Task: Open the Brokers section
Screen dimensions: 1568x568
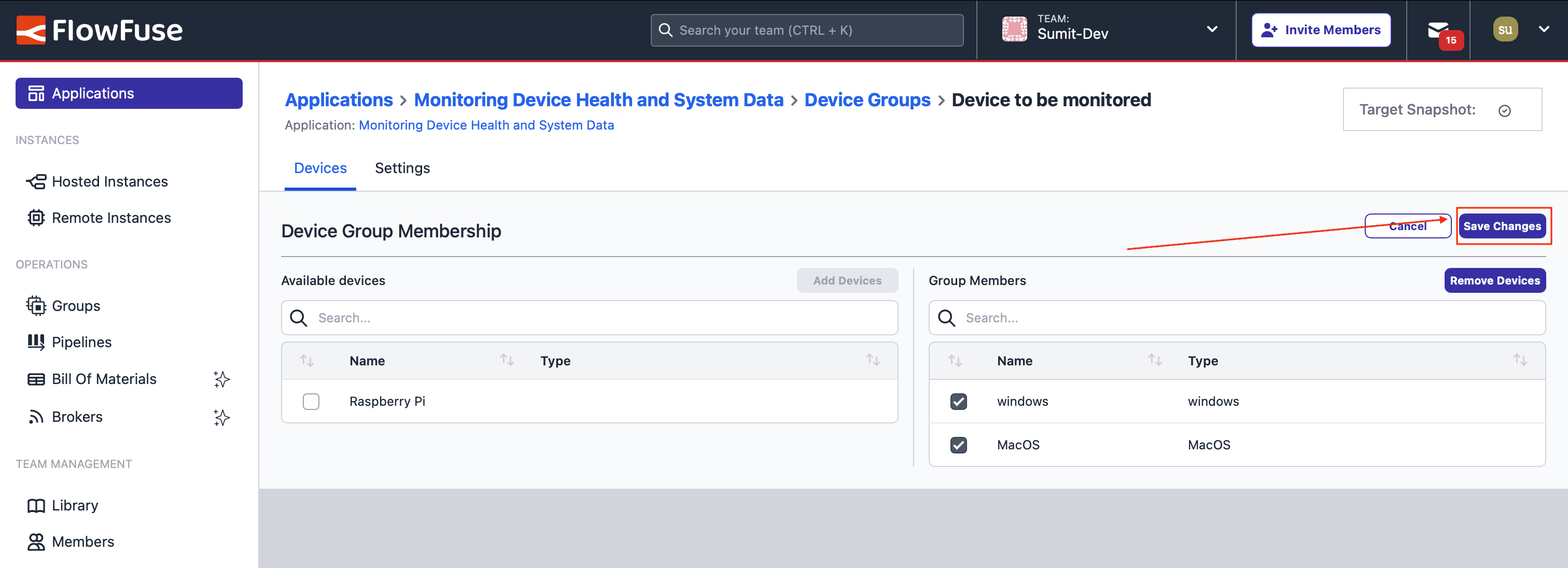Action: pos(77,416)
